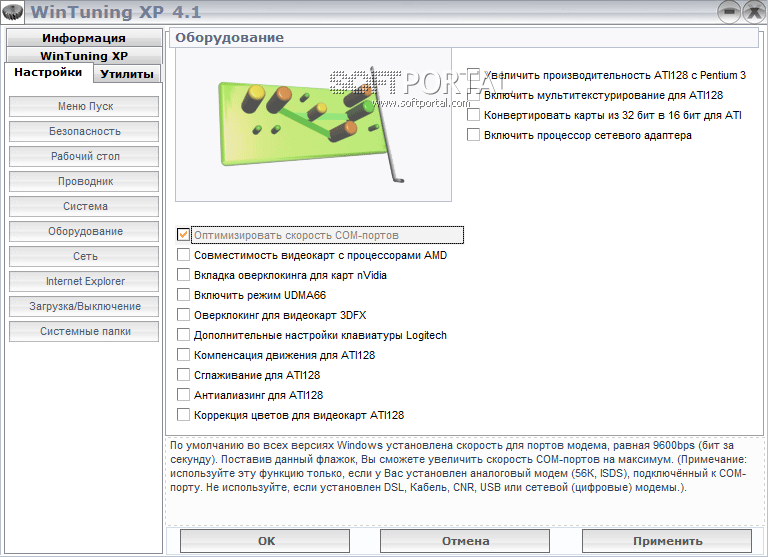Open the Информация section
768x557 pixels.
(84, 38)
